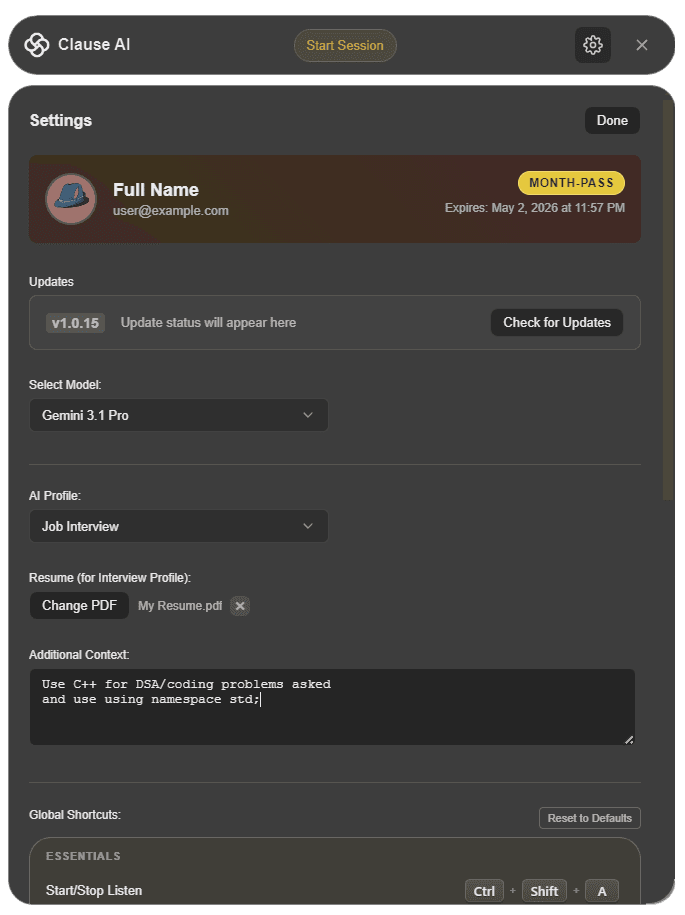Click the A key badge in Essentials
Viewport: 685px width, 915px height.
pos(601,890)
